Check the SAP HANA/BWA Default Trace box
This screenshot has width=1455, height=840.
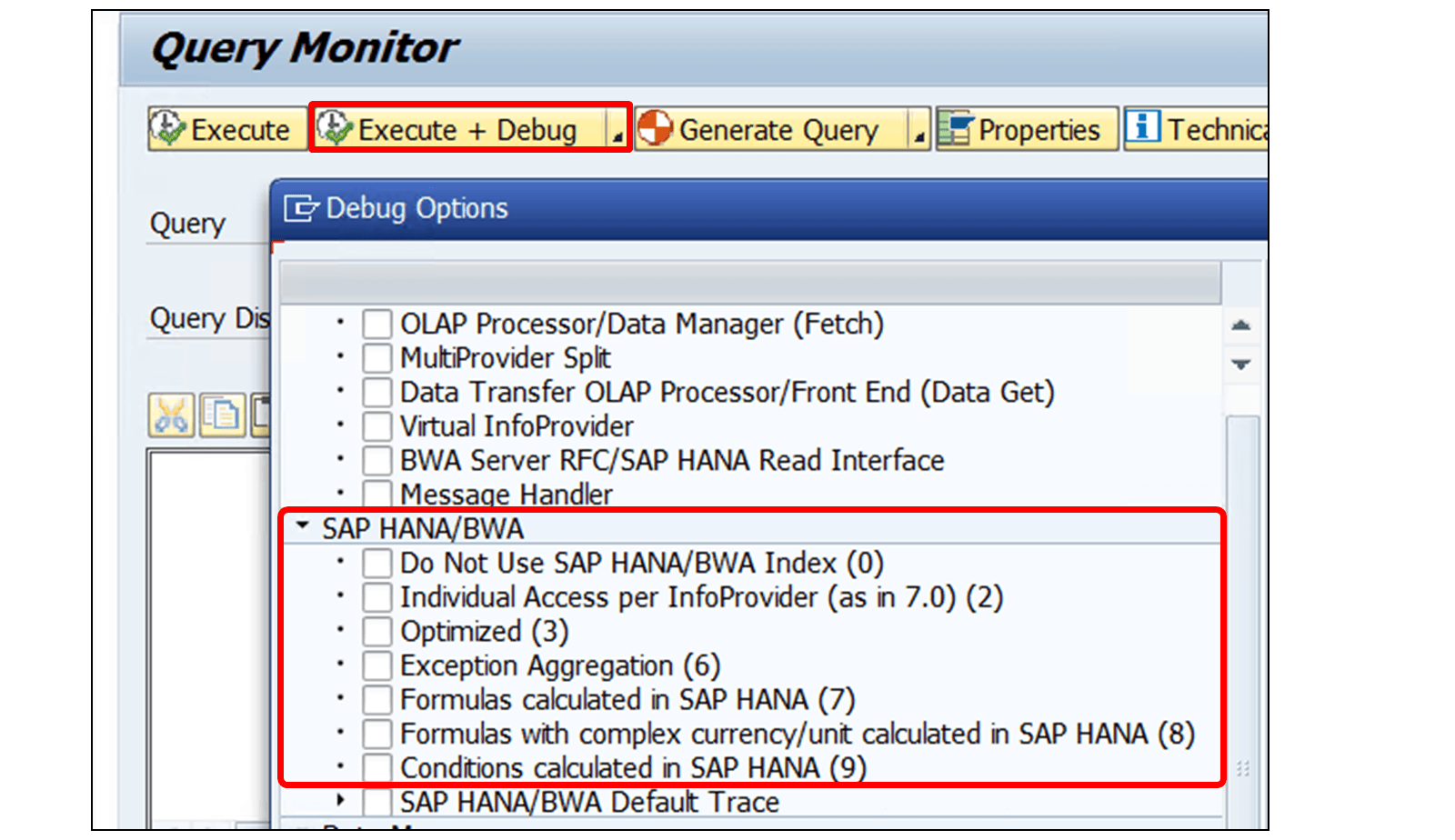pos(376,802)
